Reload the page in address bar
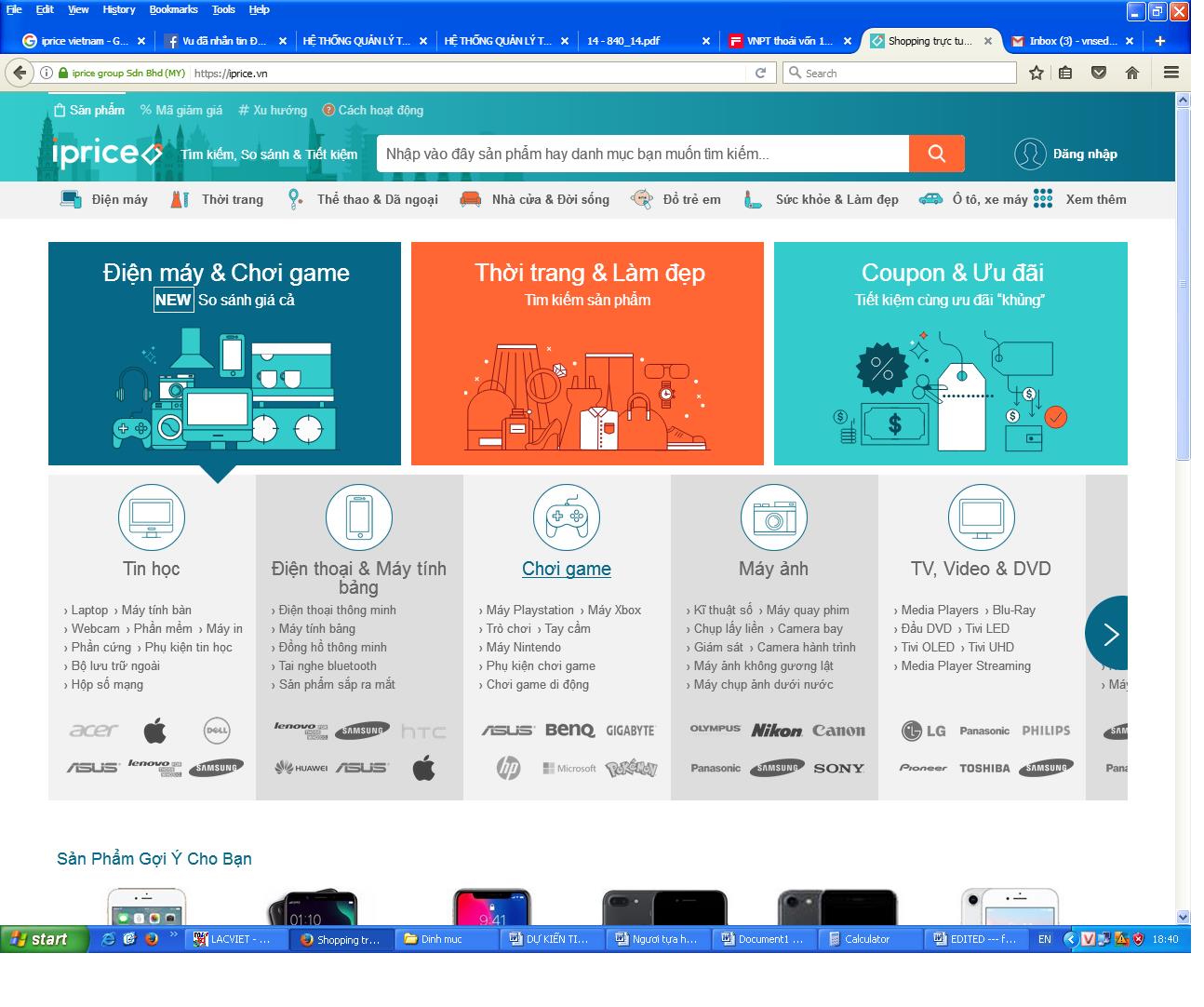Image resolution: width=1204 pixels, height=1007 pixels. coord(760,73)
